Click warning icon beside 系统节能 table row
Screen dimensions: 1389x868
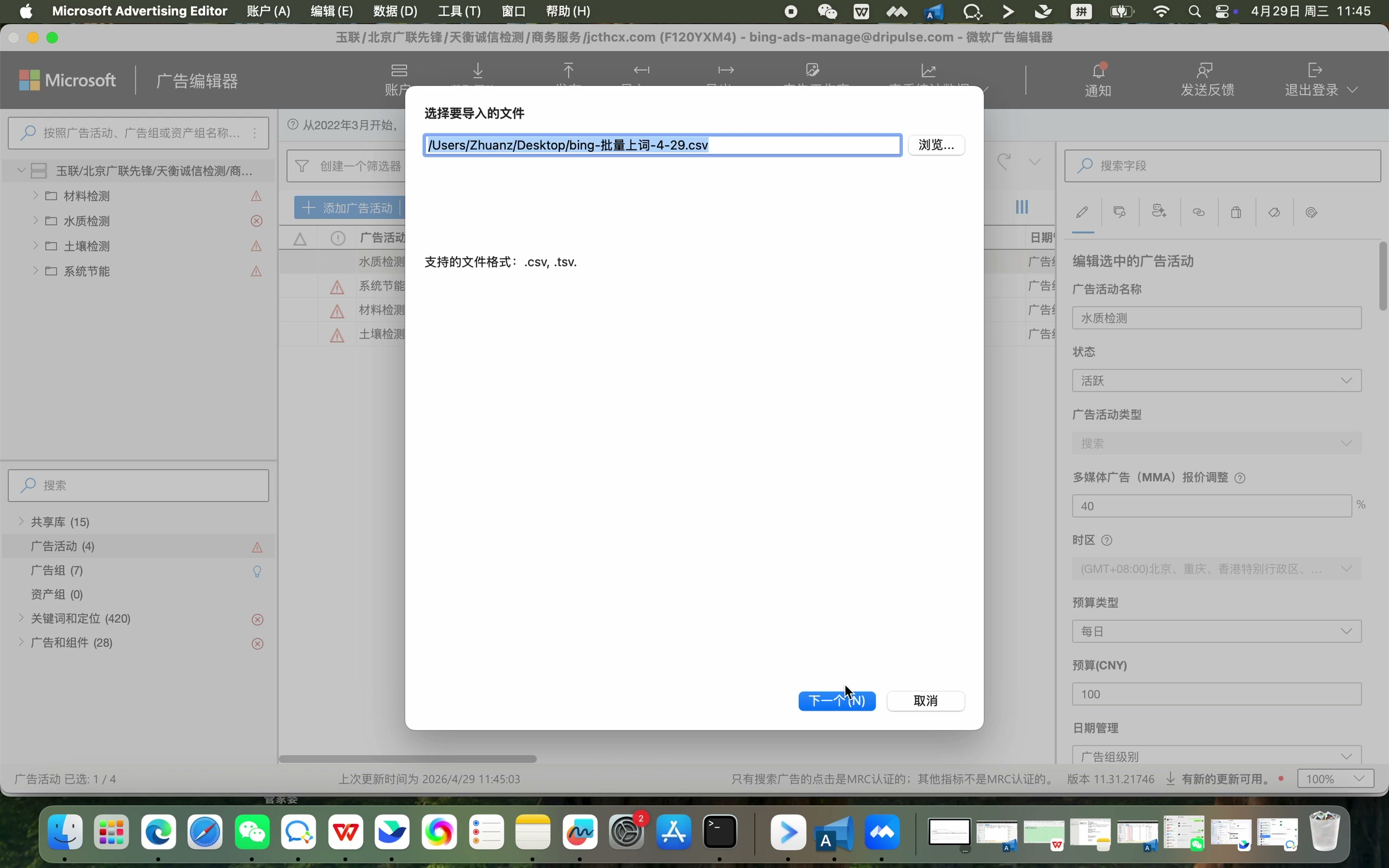(x=337, y=286)
